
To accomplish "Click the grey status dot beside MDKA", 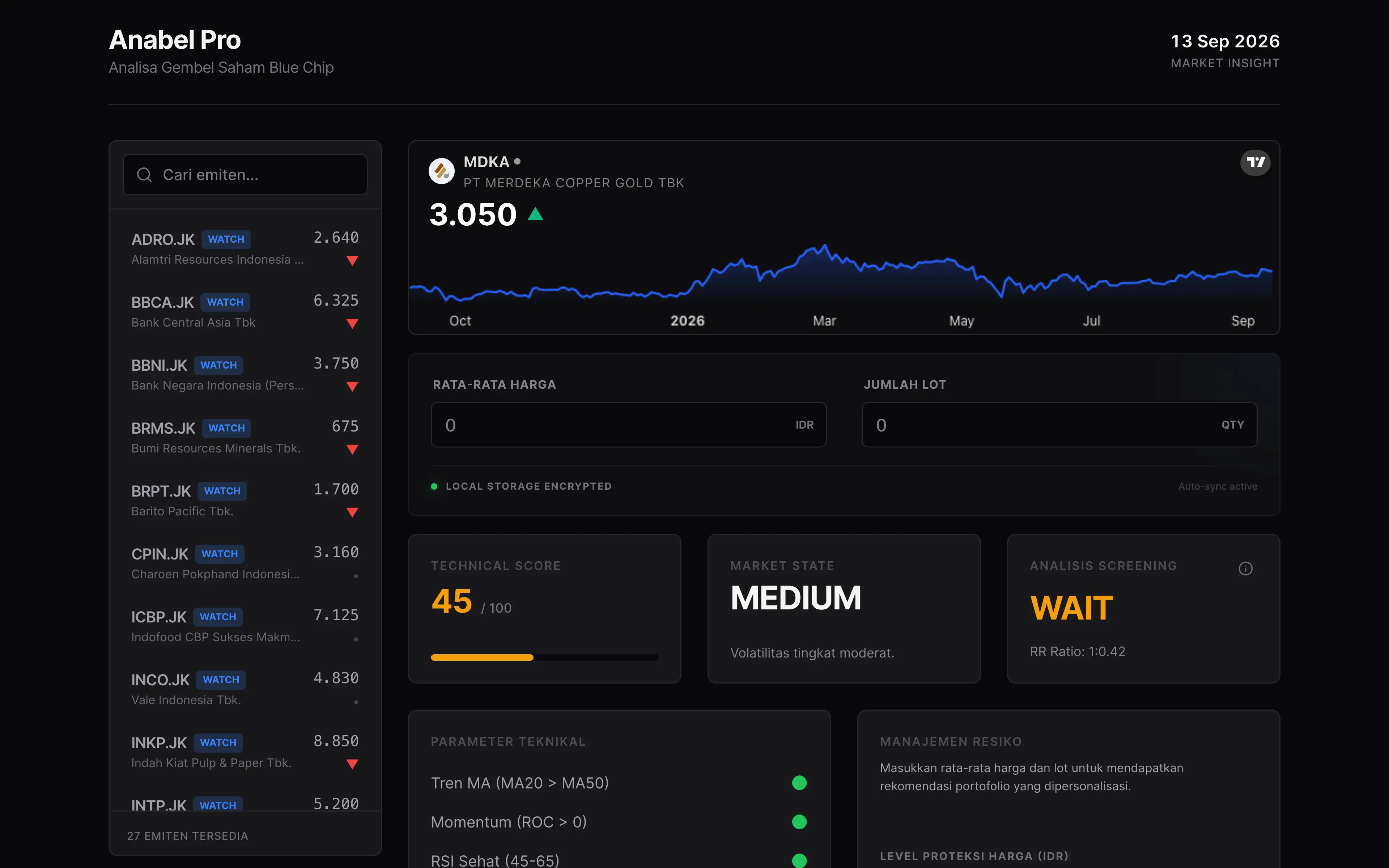I will tap(517, 162).
